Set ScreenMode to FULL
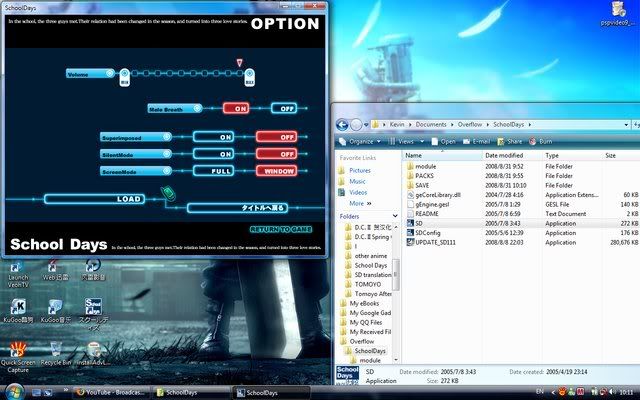 point(226,171)
